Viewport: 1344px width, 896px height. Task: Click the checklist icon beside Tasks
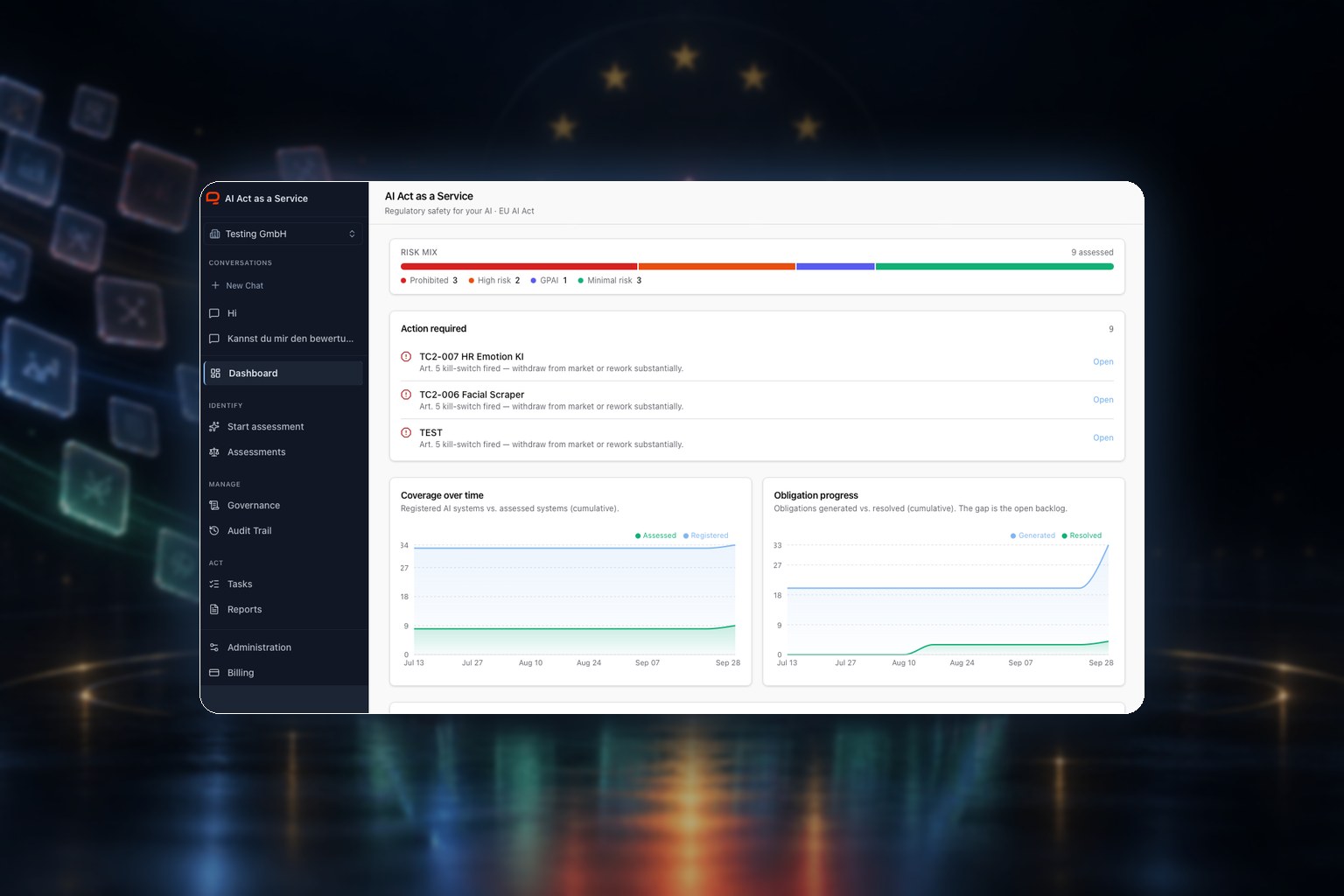pyautogui.click(x=214, y=584)
